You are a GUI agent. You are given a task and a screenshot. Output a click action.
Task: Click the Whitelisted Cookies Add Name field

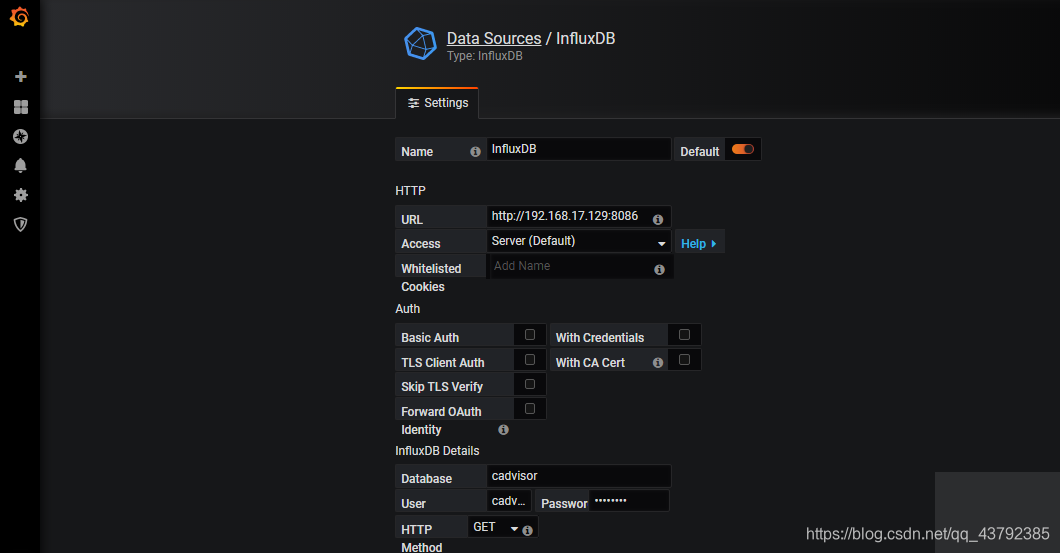click(x=580, y=266)
